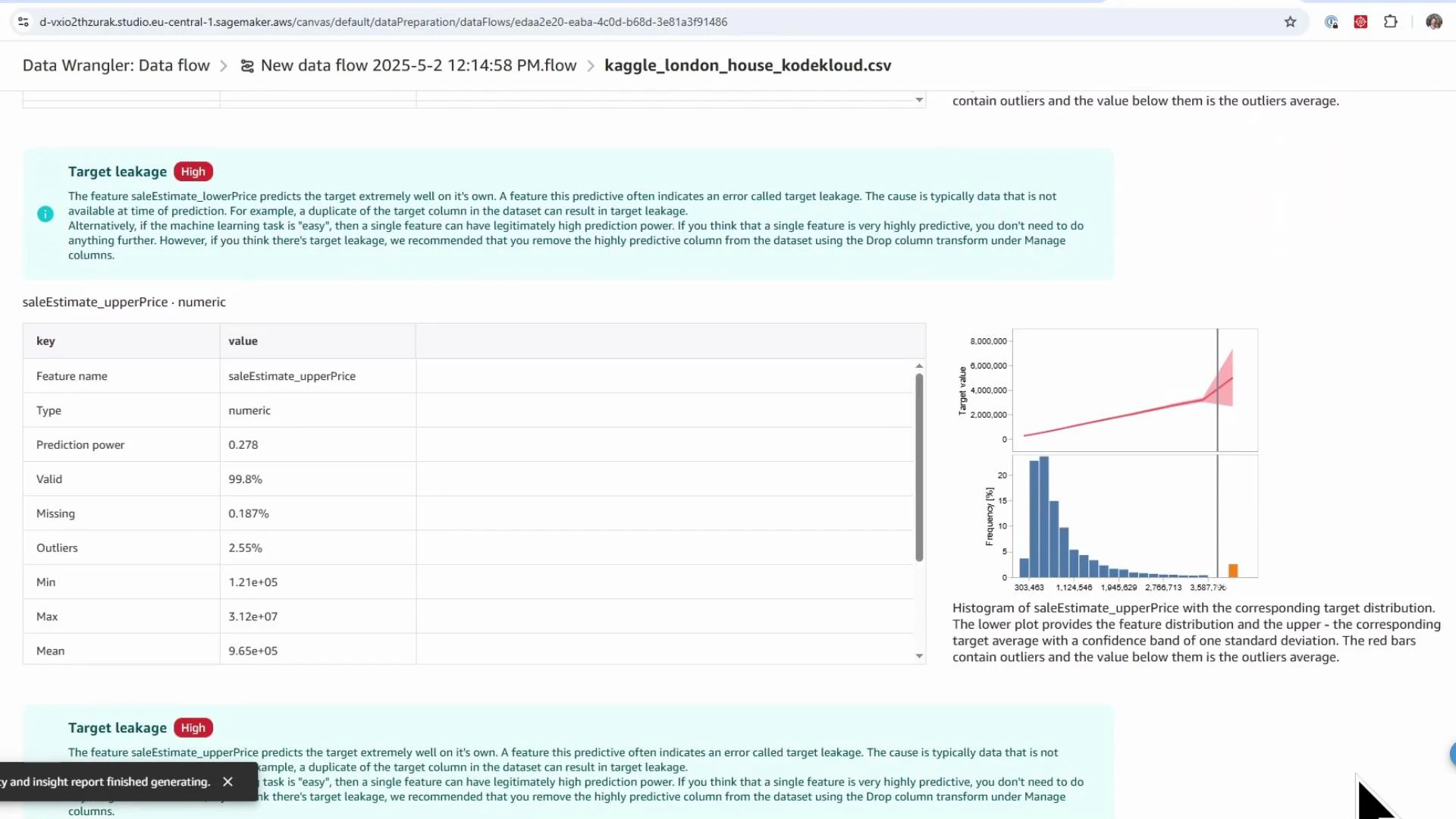
Task: Click the High badge on second Target leakage
Action: (193, 727)
